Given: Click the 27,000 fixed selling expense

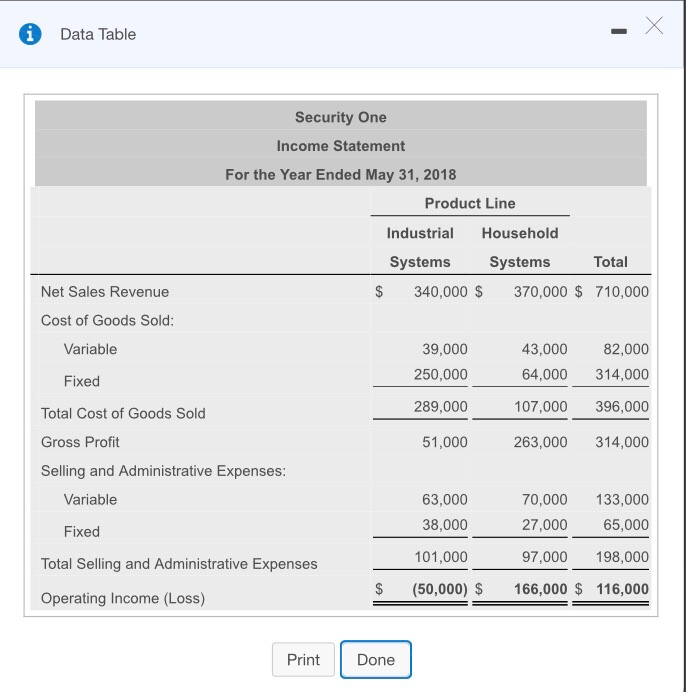Looking at the screenshot, I should click(545, 525).
